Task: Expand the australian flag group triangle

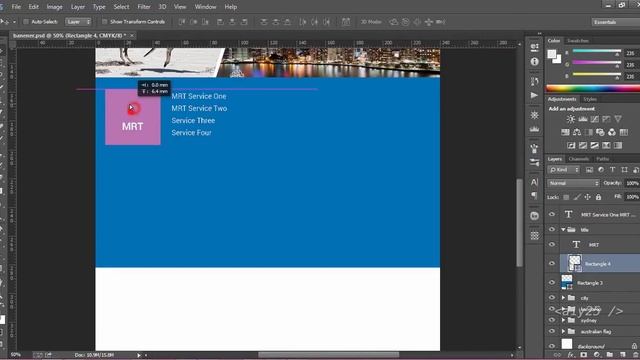Action: 563,331
